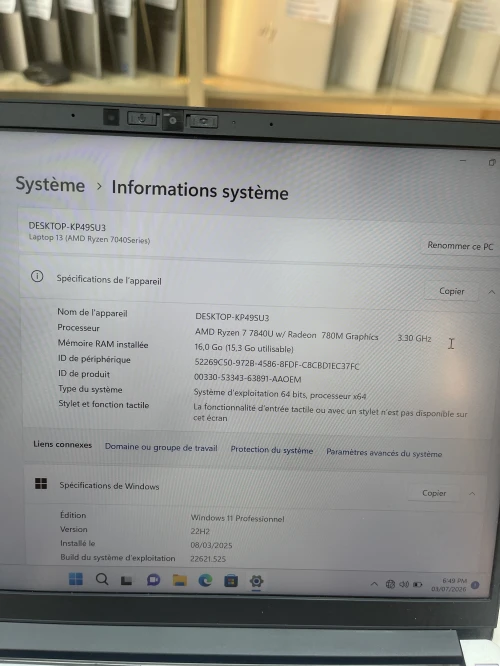The height and width of the screenshot is (666, 500).
Task: Click the 3.30 GHz processor speed
Action: [414, 338]
